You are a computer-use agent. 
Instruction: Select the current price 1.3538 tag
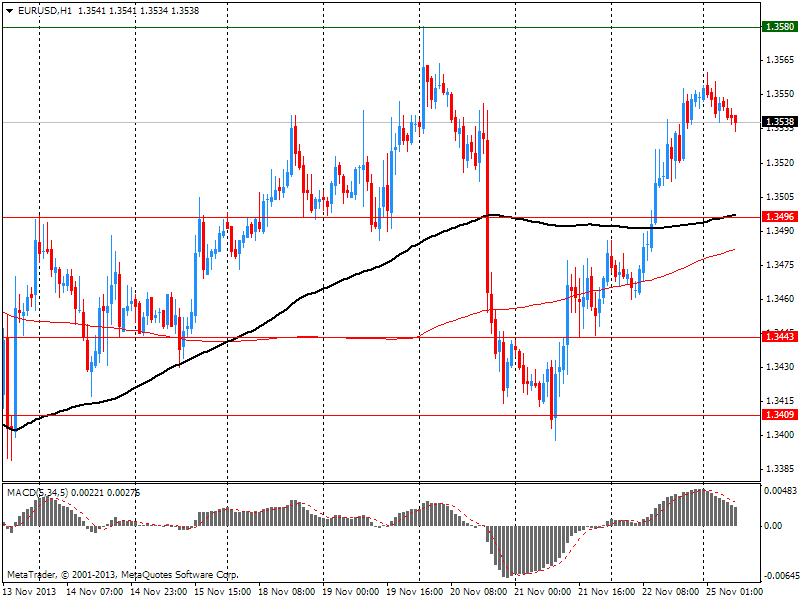779,122
